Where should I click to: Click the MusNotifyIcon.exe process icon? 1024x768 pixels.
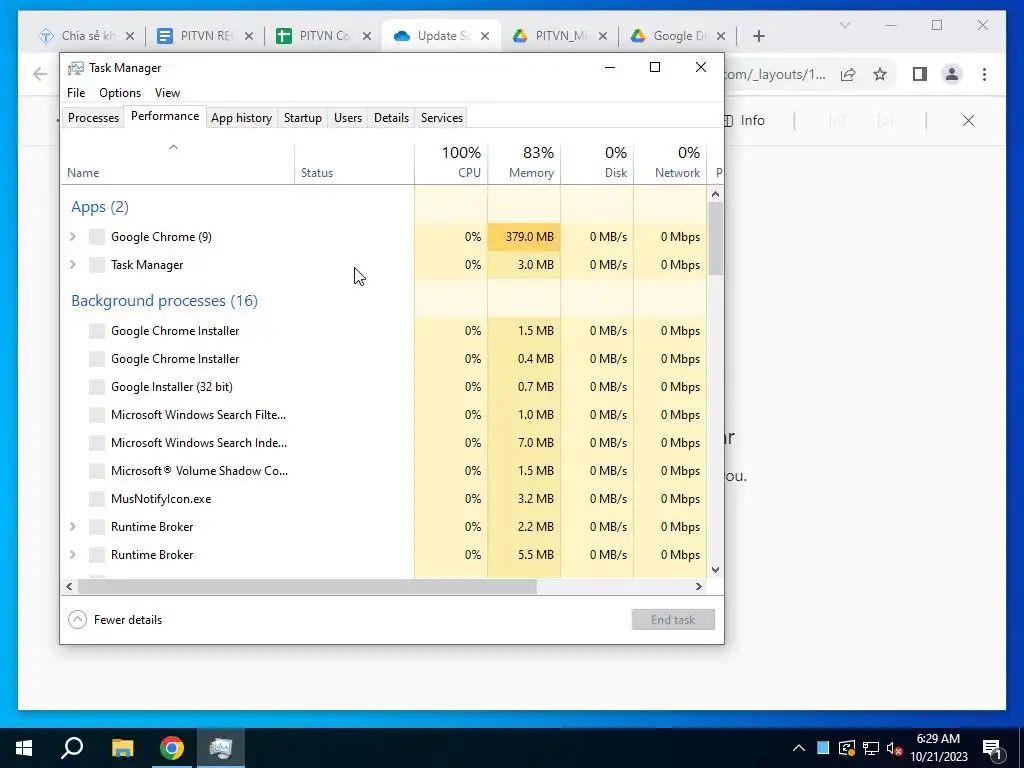(97, 499)
